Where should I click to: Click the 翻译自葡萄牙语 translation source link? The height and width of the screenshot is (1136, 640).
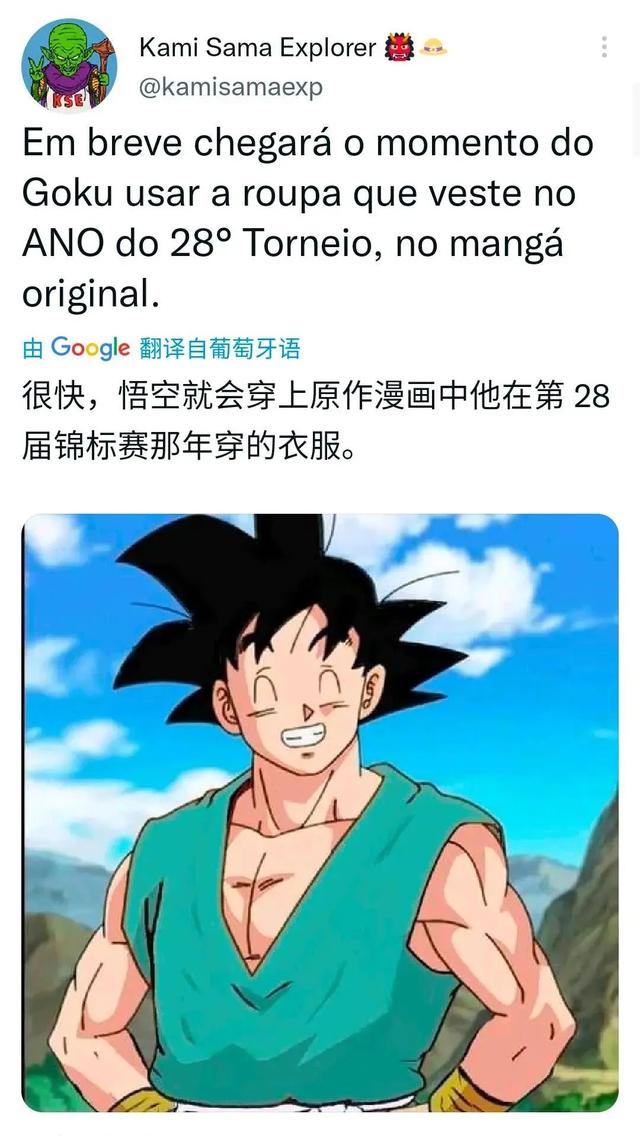220,349
